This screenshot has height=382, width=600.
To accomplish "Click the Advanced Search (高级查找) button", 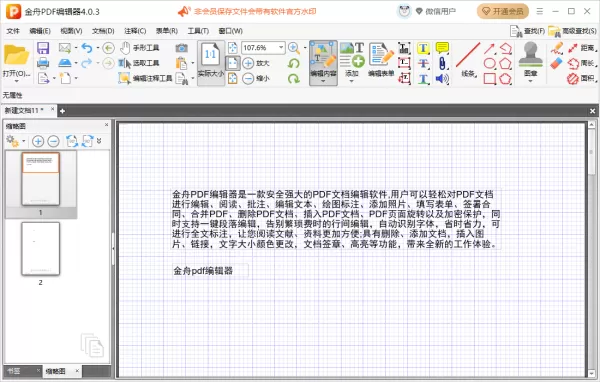I will (572, 31).
